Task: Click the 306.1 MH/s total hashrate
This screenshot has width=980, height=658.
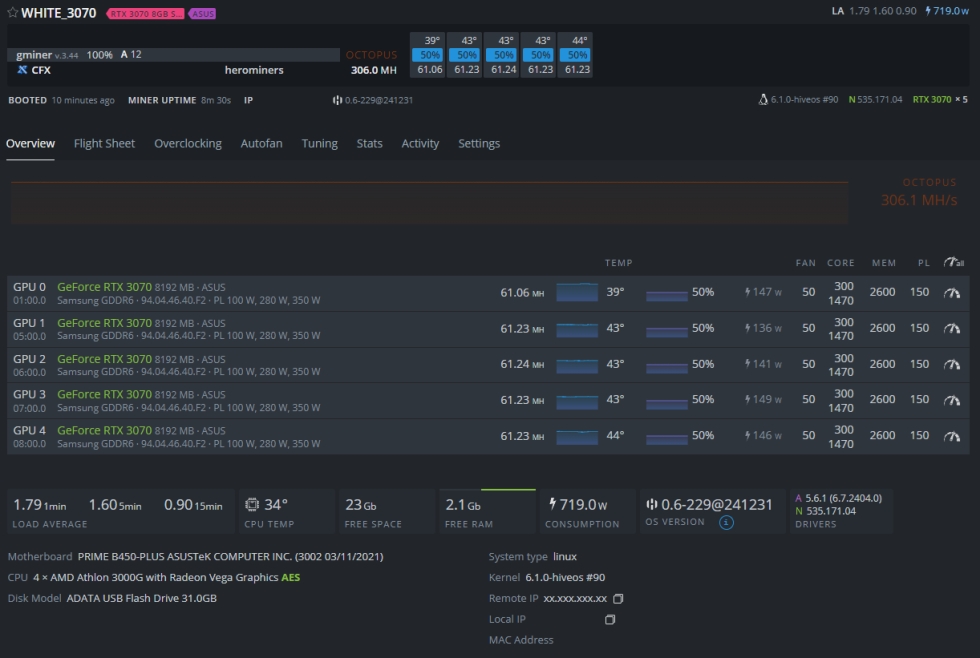Action: (x=919, y=200)
